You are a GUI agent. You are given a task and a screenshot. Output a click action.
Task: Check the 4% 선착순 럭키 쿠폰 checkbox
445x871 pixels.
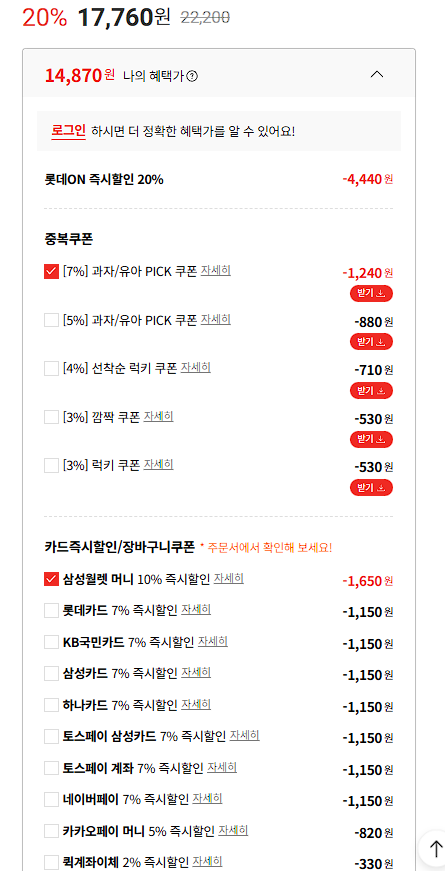coord(51,368)
